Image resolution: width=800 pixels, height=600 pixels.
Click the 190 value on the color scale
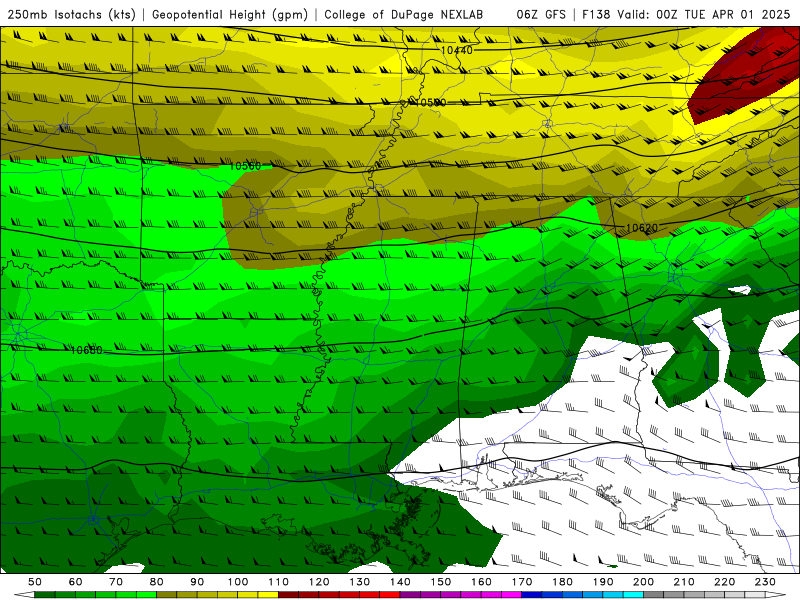pos(603,582)
